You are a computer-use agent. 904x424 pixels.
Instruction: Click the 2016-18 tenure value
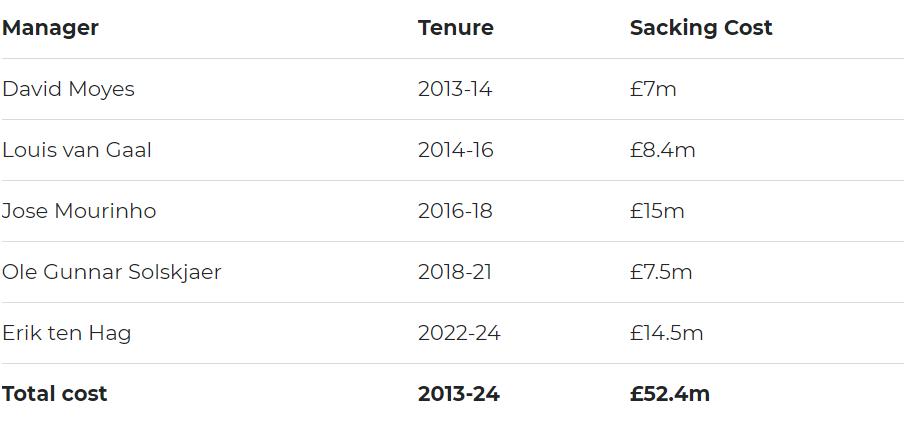[x=455, y=211]
